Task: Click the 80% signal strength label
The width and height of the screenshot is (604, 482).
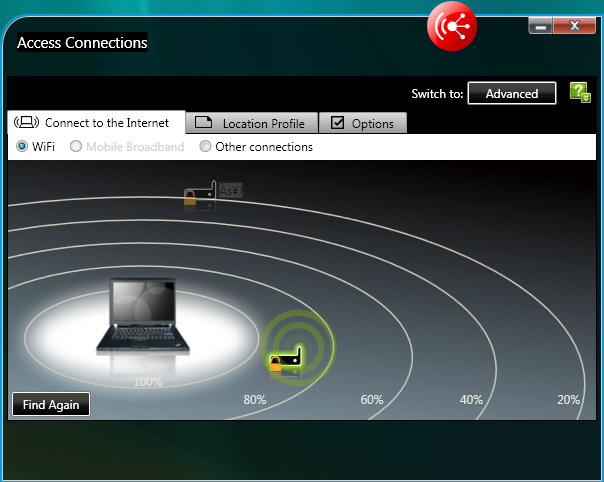Action: pos(255,400)
